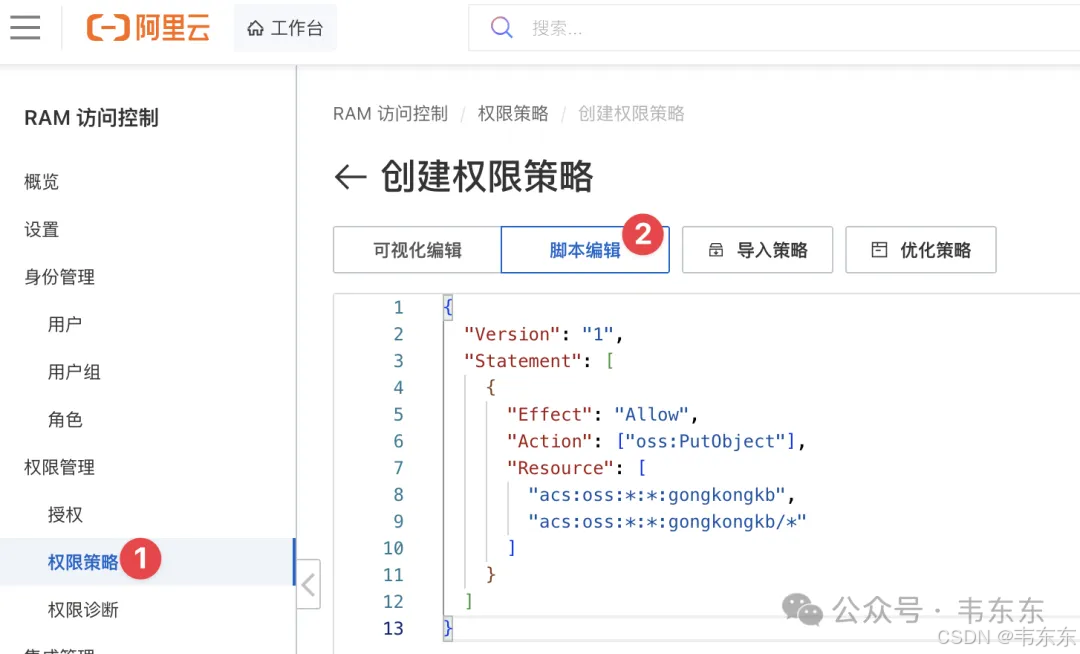1080x654 pixels.
Task: Go to 权限策略 breadcrumb link
Action: click(513, 114)
